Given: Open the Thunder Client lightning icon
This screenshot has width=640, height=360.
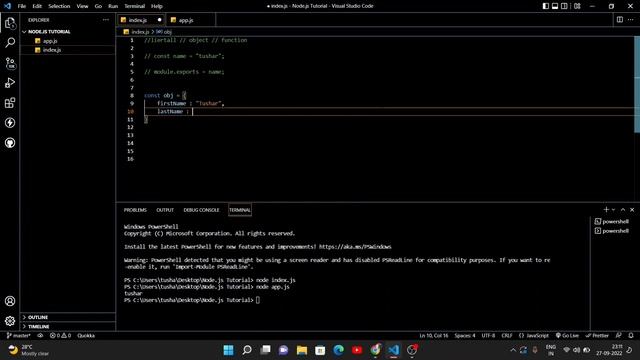Looking at the screenshot, I should tap(10, 123).
